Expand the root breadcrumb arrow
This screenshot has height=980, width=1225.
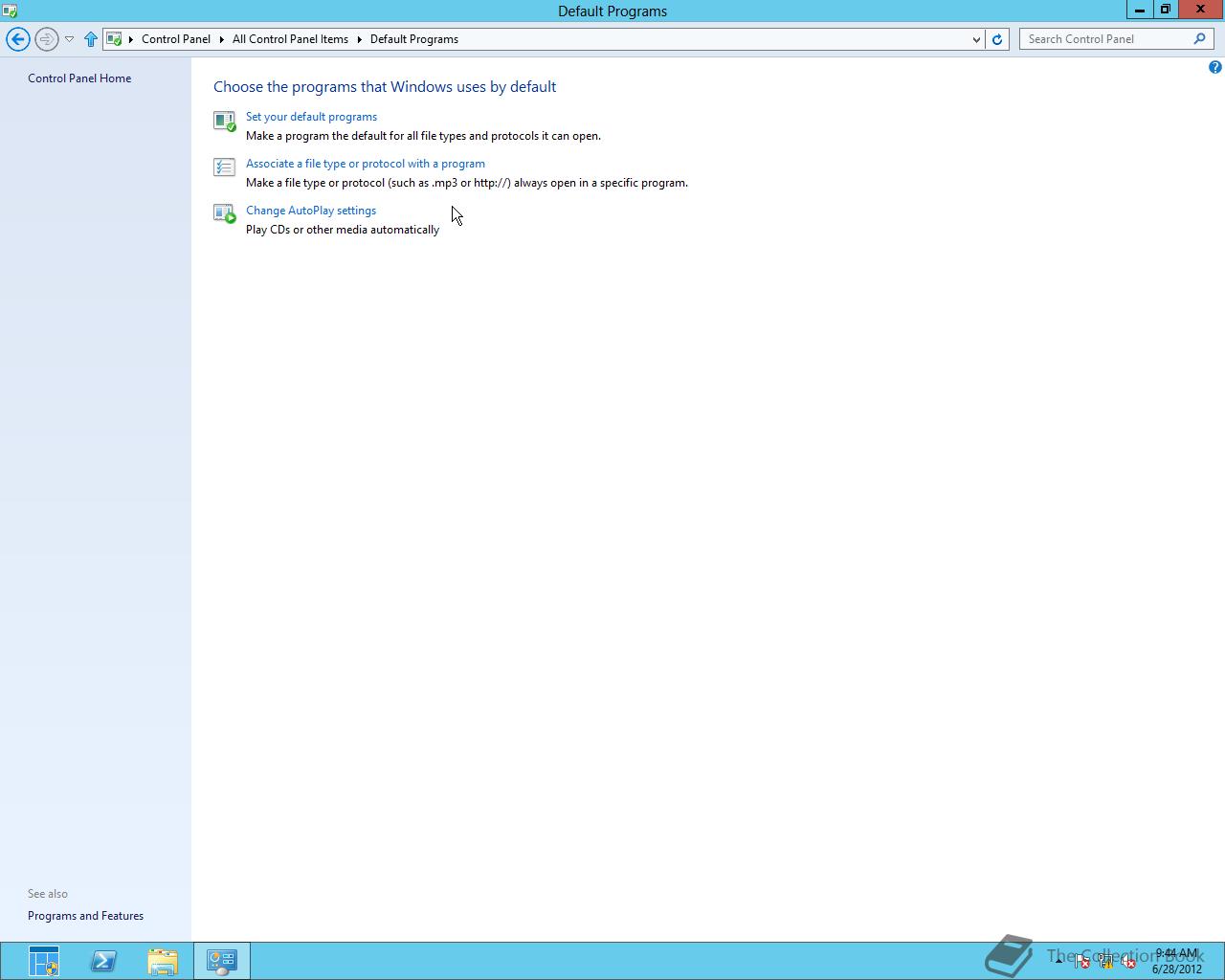131,39
